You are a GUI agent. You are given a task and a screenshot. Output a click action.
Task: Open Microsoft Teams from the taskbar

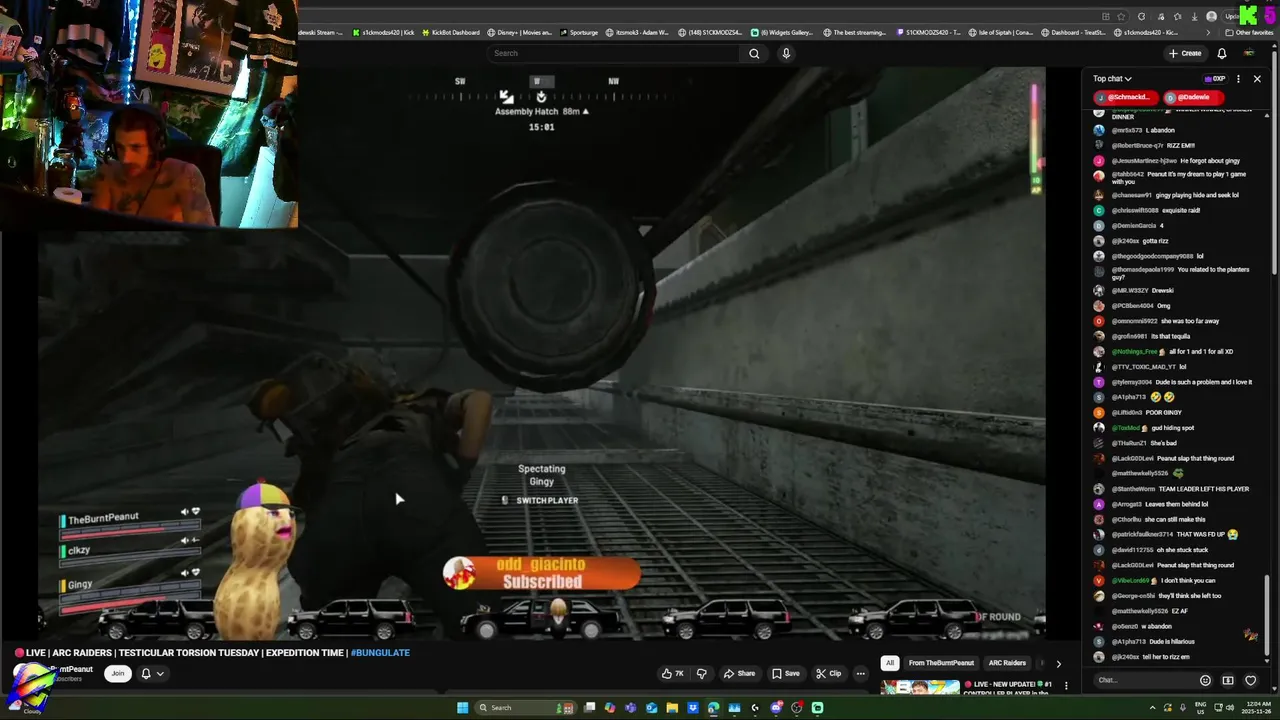click(x=631, y=708)
